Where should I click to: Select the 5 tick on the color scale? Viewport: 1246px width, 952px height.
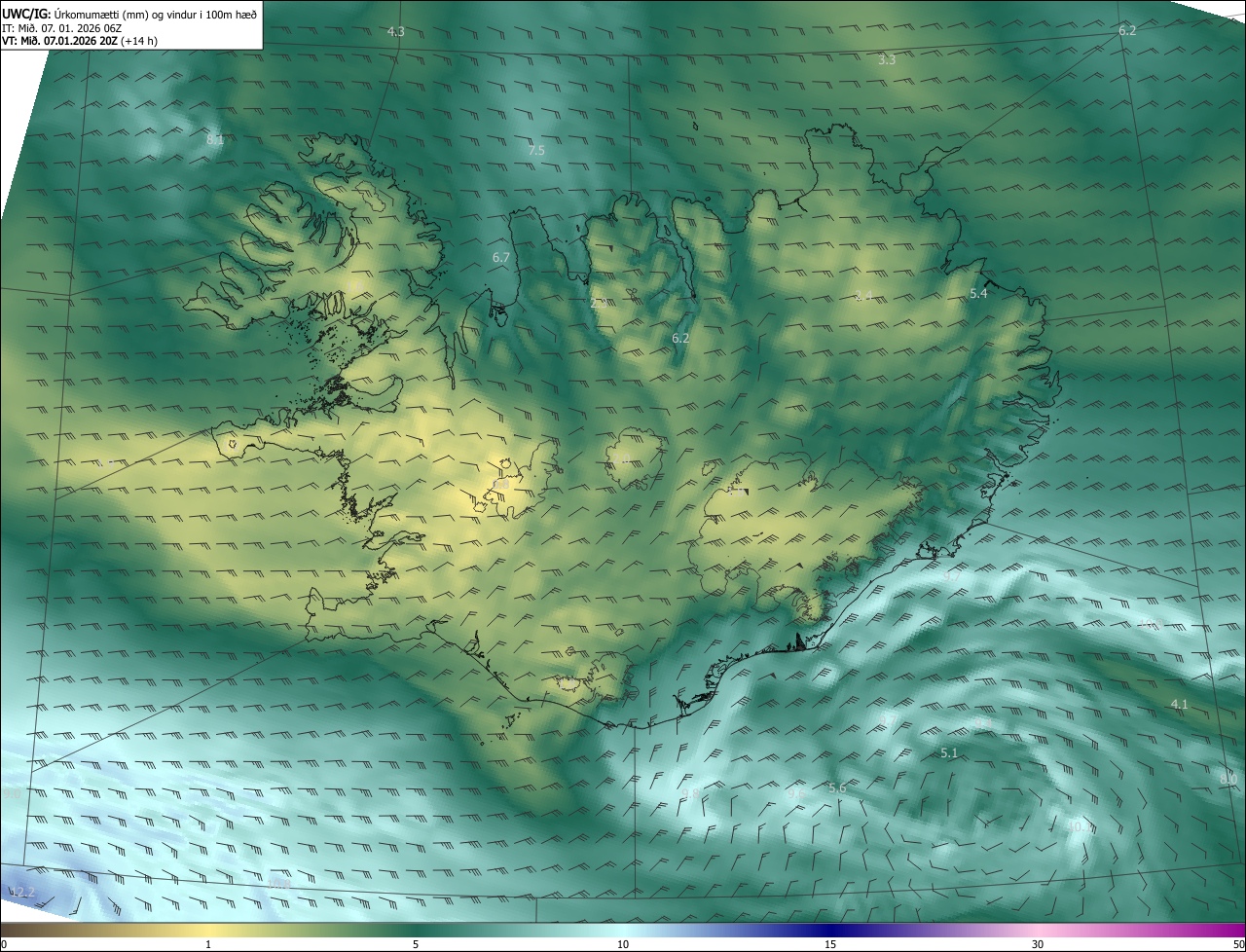[x=416, y=944]
